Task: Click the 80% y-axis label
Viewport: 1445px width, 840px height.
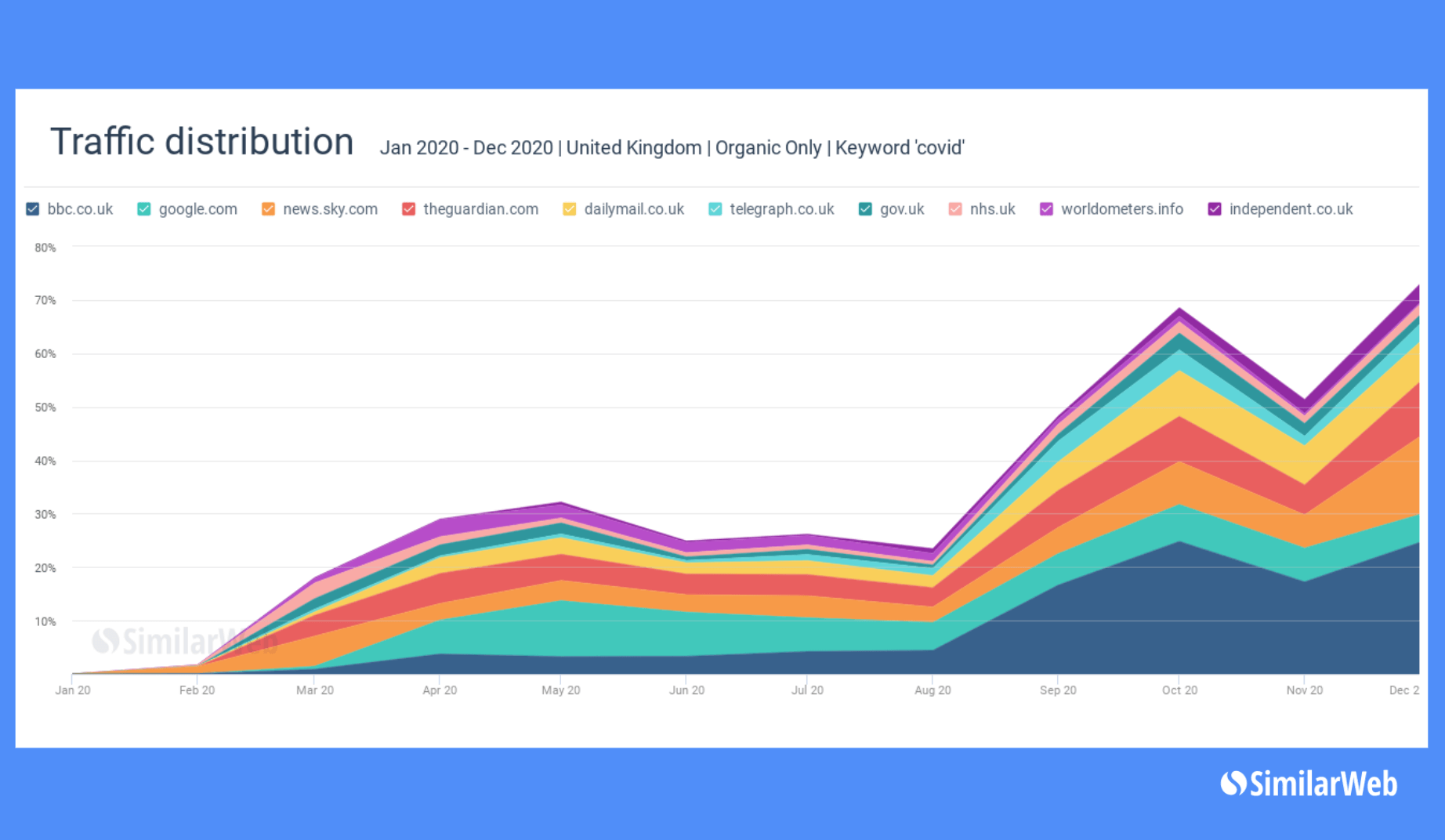Action: coord(45,248)
